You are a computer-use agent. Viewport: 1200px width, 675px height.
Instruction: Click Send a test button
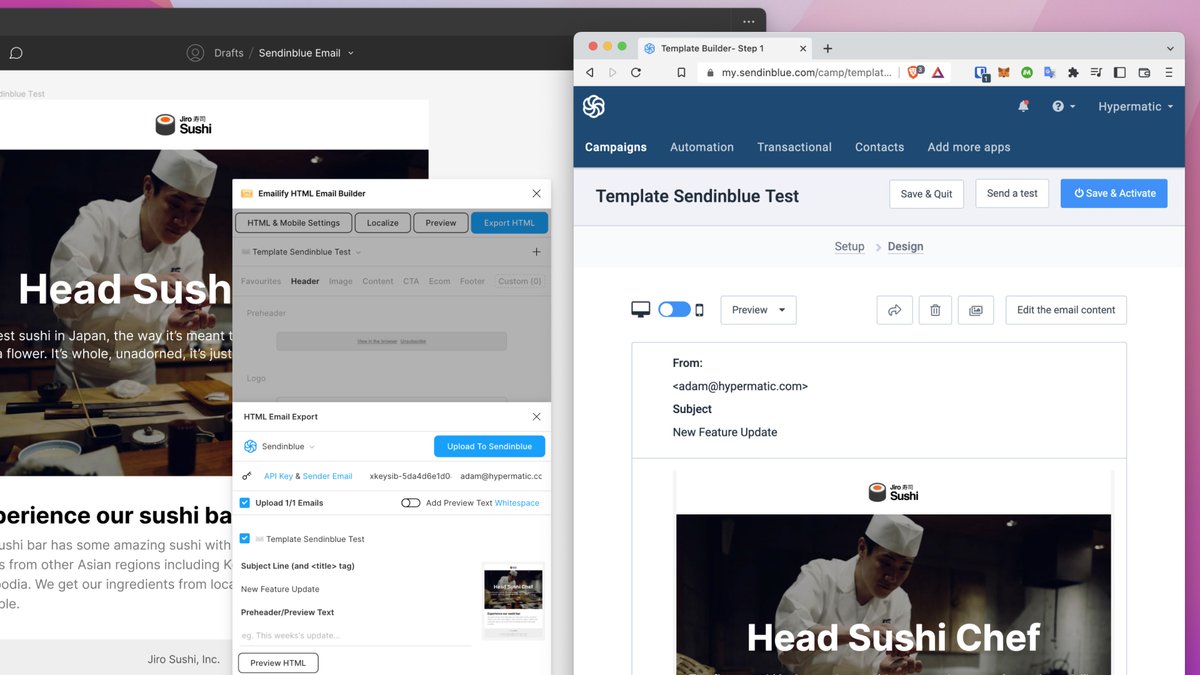(1012, 194)
